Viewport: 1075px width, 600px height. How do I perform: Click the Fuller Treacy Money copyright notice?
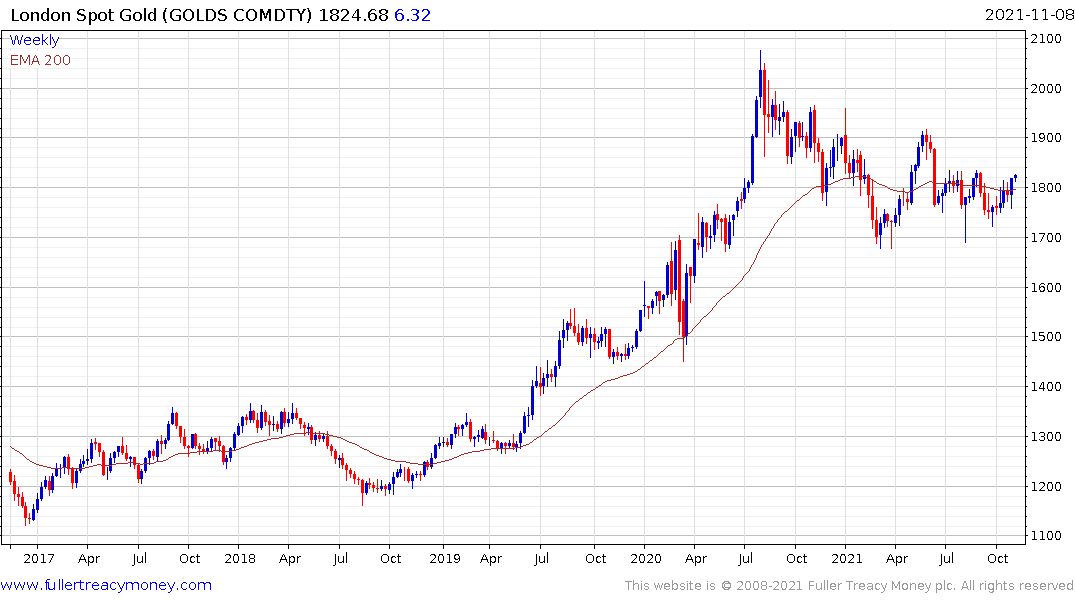click(849, 586)
